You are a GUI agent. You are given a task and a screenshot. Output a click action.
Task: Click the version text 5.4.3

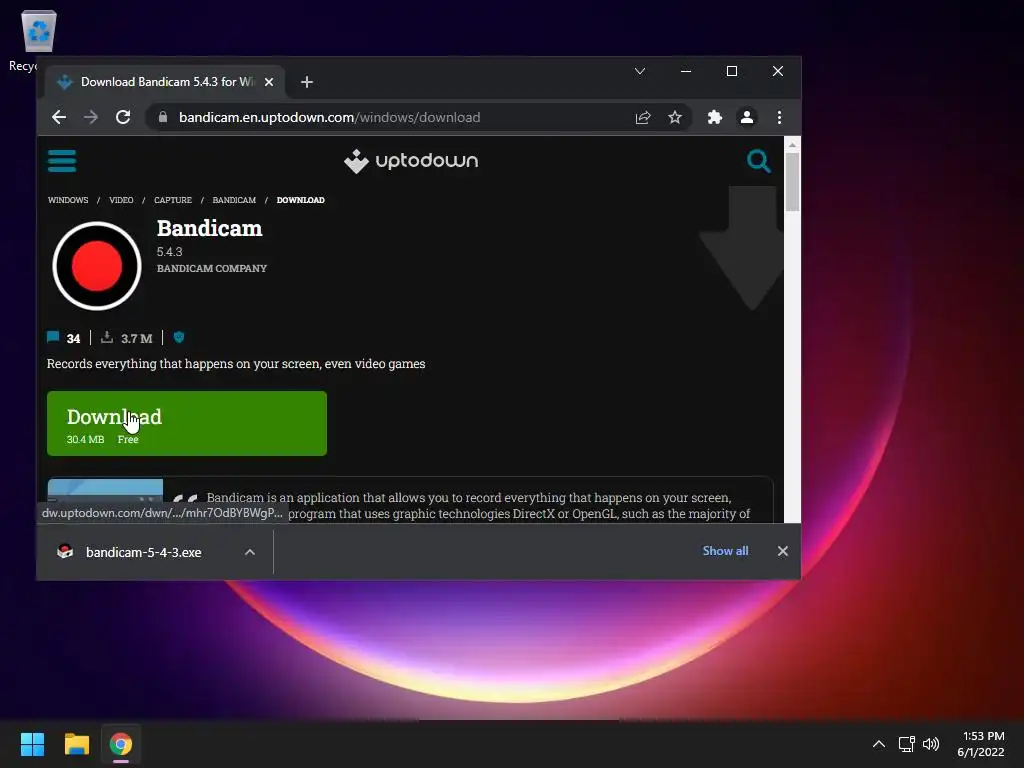169,252
